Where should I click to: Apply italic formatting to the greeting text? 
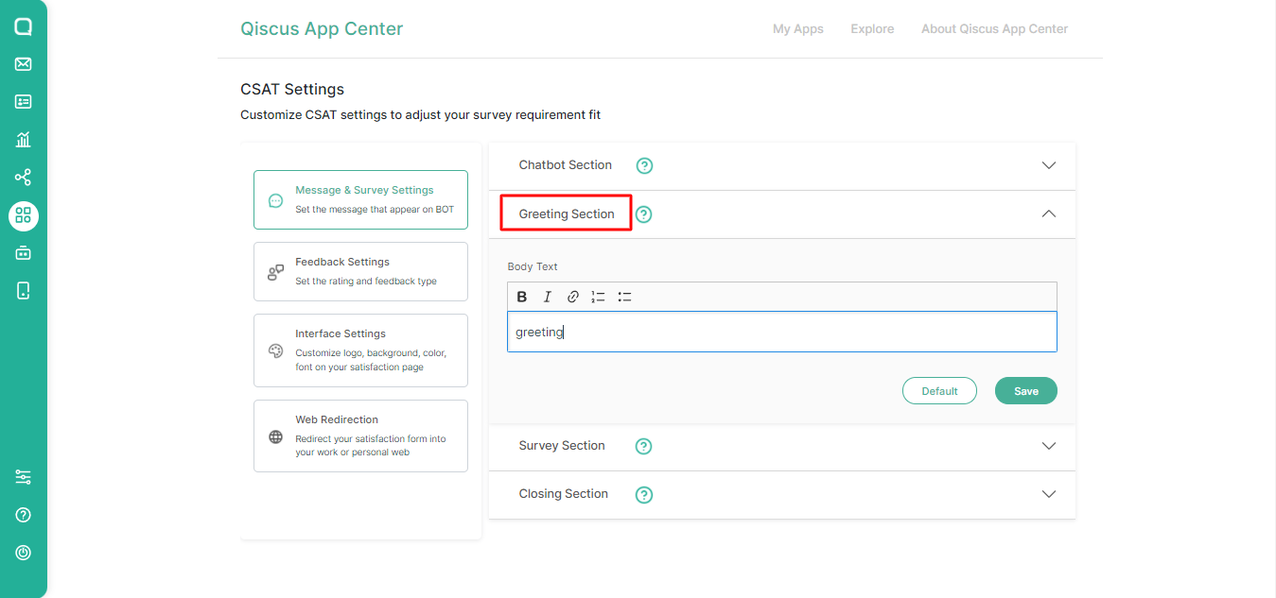tap(547, 296)
